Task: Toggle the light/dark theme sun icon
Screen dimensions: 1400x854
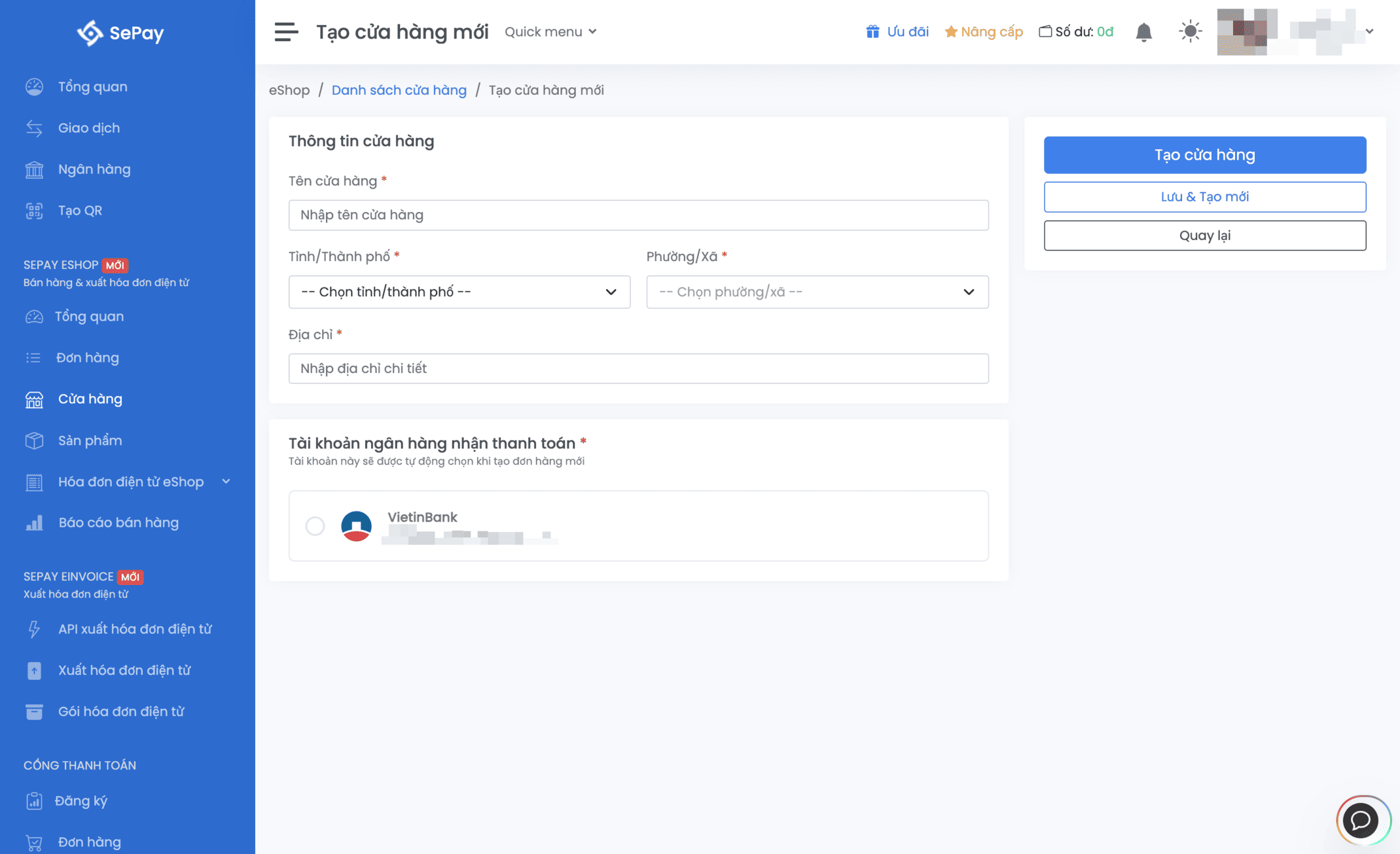Action: 1190,31
